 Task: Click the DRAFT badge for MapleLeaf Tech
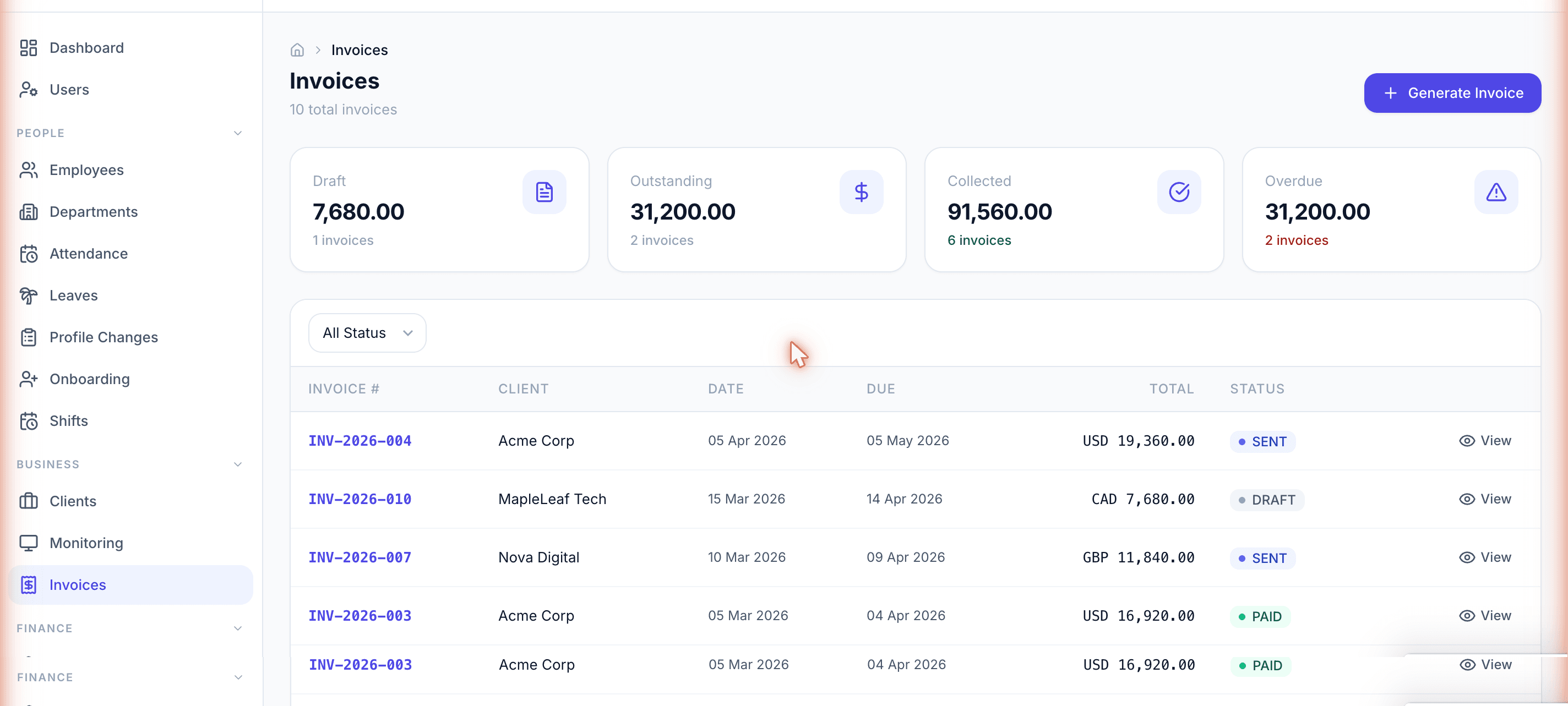tap(1267, 500)
